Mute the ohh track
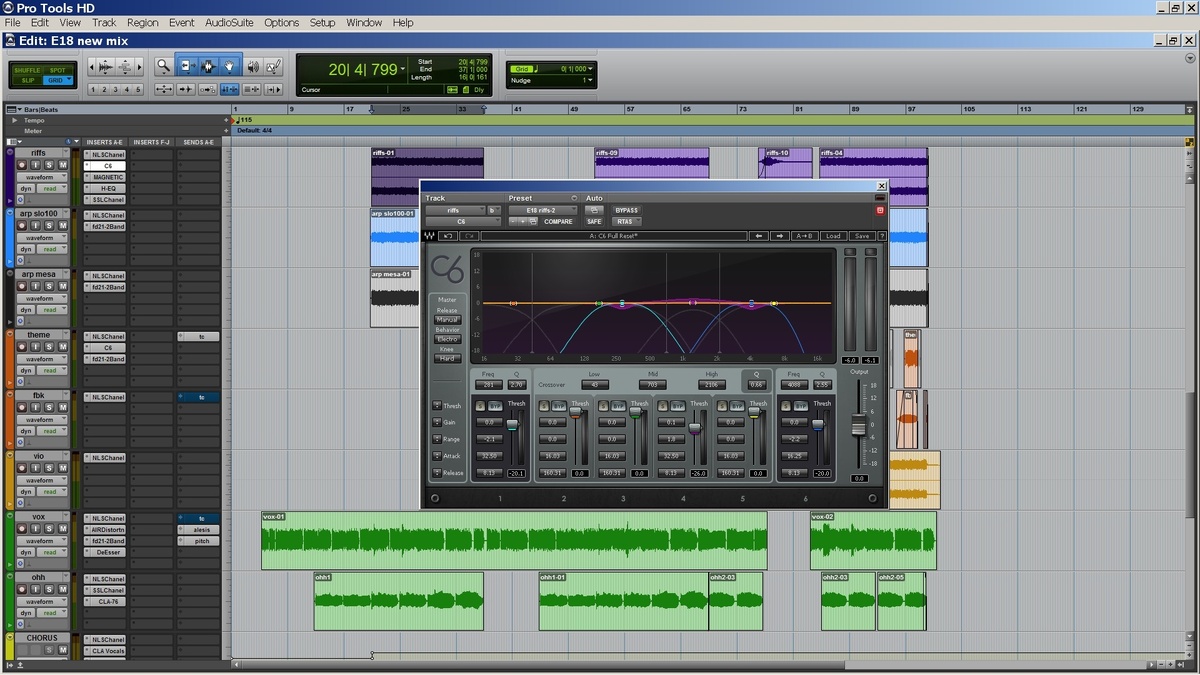The width and height of the screenshot is (1200, 675). pyautogui.click(x=62, y=589)
